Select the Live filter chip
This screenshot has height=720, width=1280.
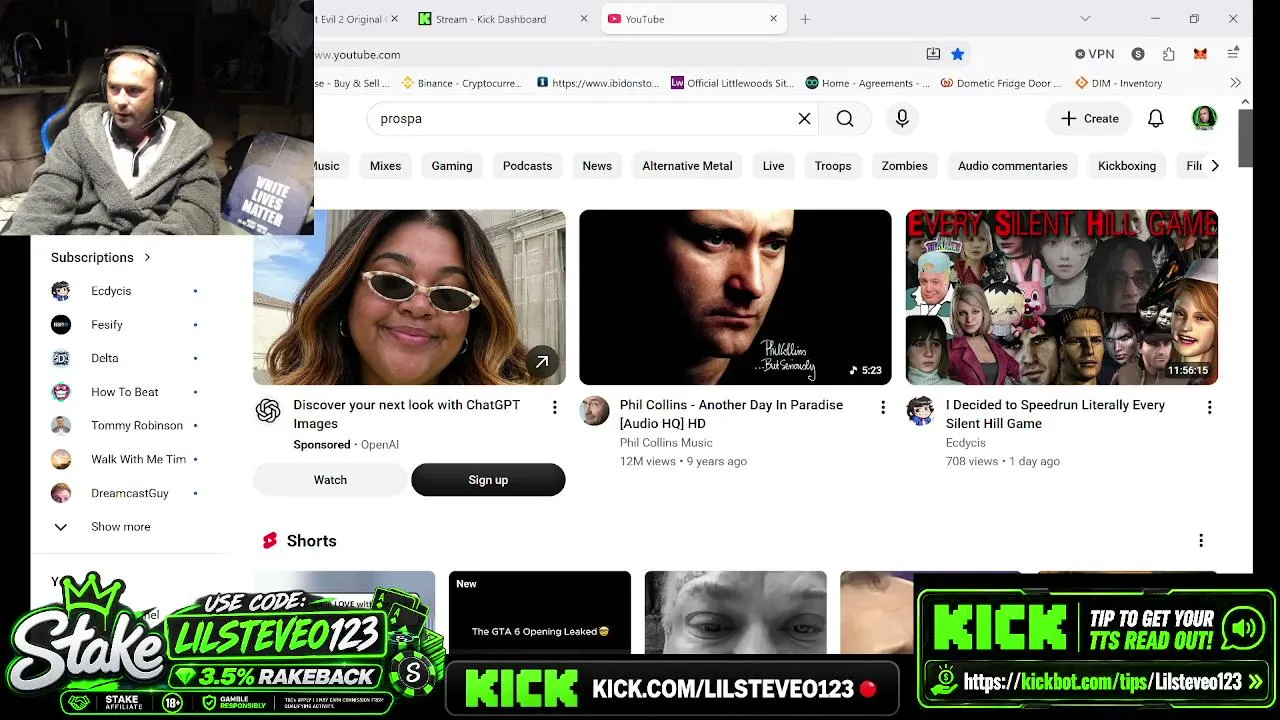(x=773, y=166)
